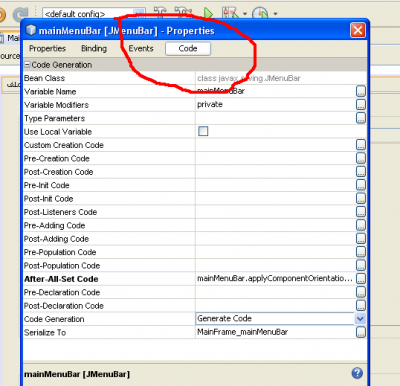Switch to the Properties tab

coord(47,49)
